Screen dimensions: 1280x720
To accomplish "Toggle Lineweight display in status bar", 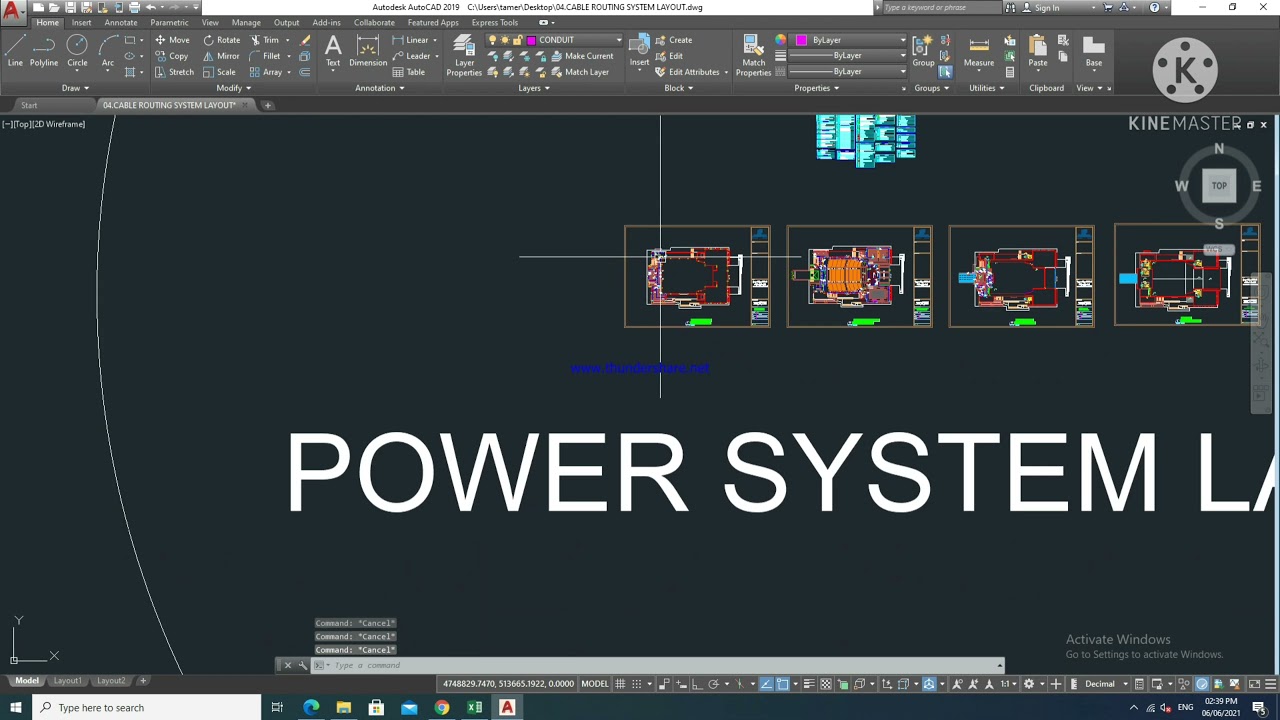I will 809,684.
